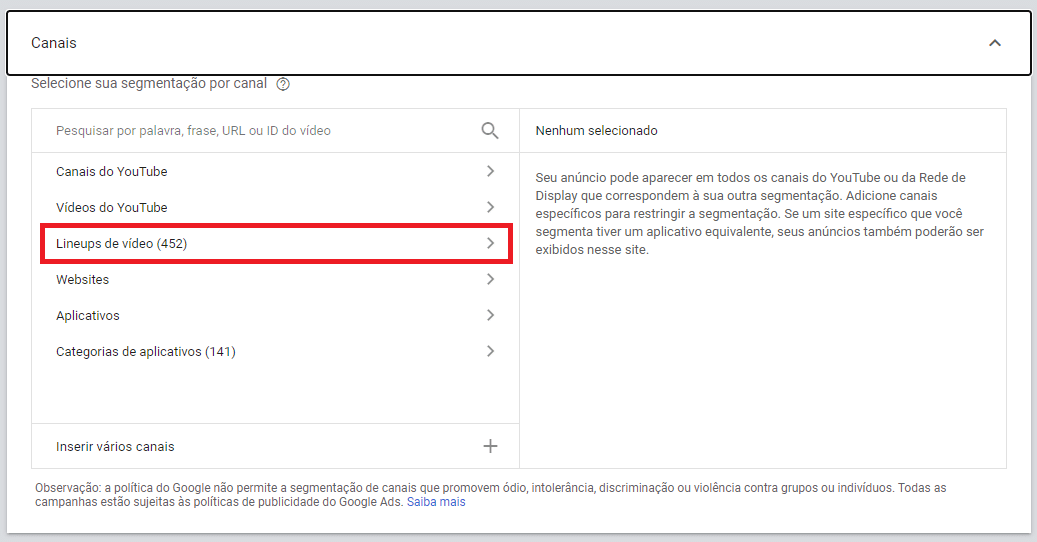Select the Websites option

pyautogui.click(x=83, y=280)
